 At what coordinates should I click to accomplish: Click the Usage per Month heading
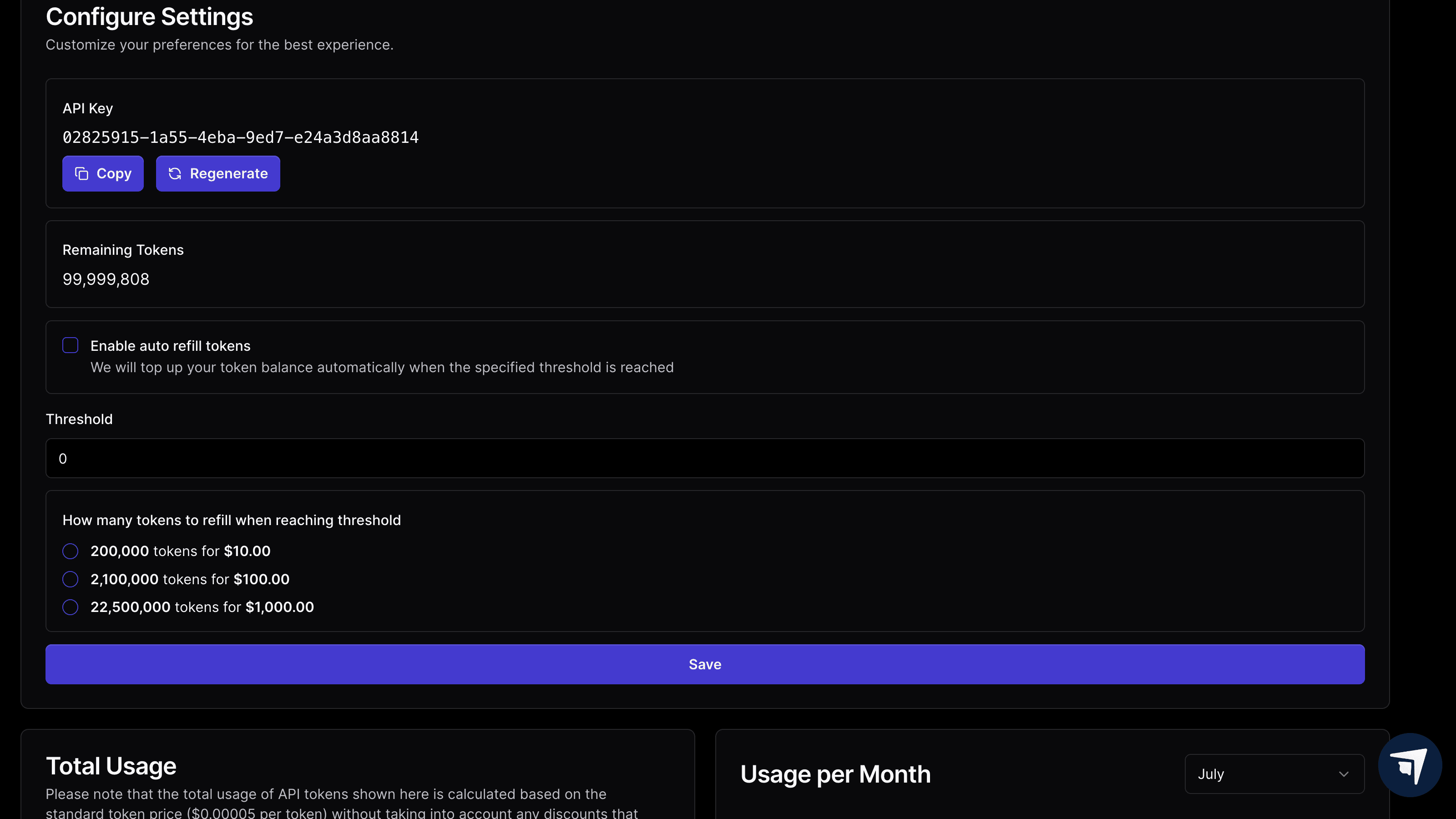click(x=835, y=774)
